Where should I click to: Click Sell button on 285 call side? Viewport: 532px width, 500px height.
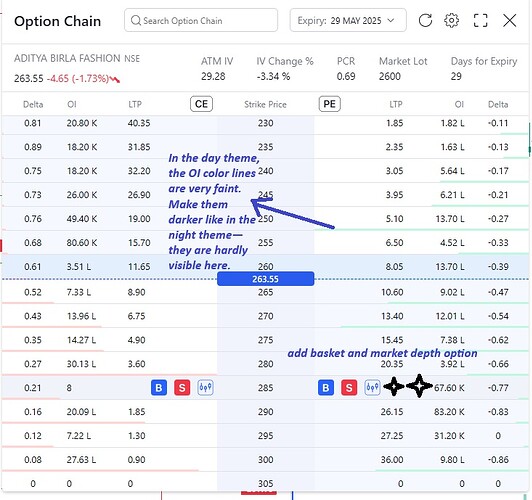[x=182, y=387]
